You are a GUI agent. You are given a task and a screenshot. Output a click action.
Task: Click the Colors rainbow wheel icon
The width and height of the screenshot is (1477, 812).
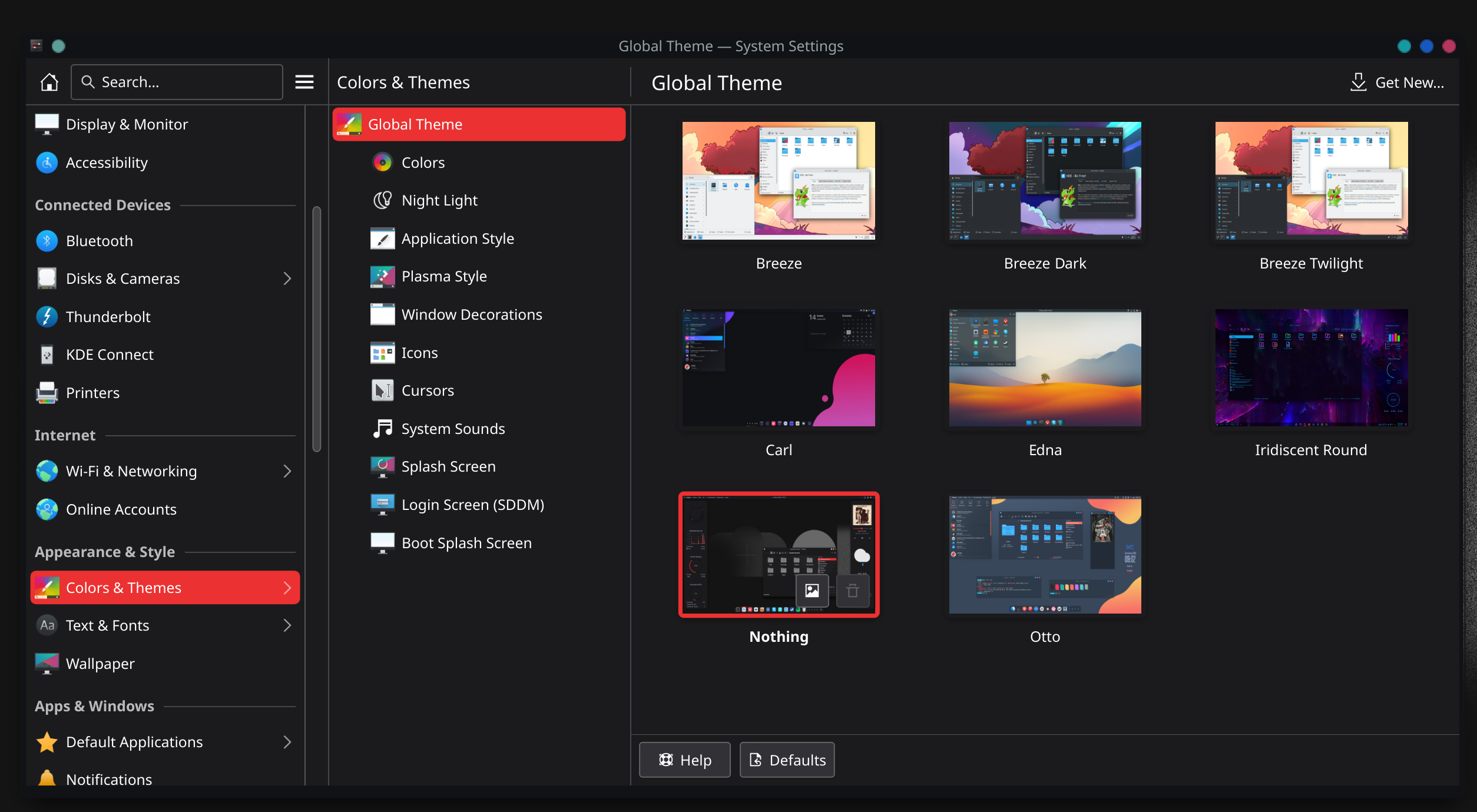pyautogui.click(x=383, y=163)
